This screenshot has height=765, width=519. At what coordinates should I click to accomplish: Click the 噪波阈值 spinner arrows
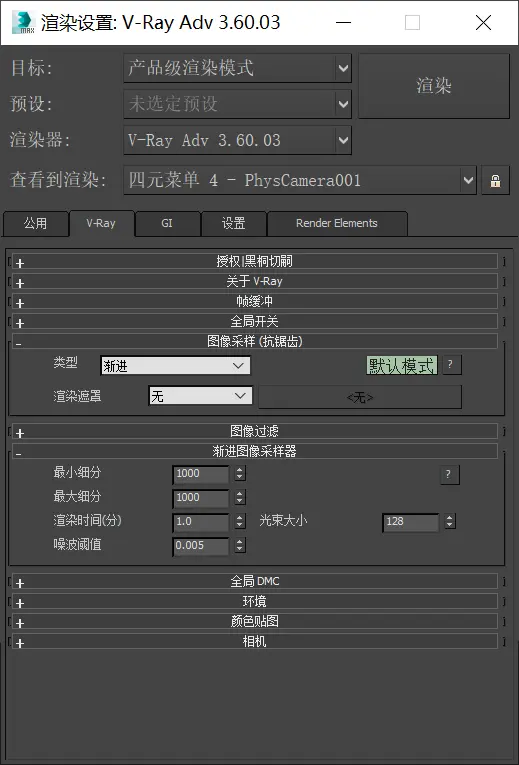(240, 545)
